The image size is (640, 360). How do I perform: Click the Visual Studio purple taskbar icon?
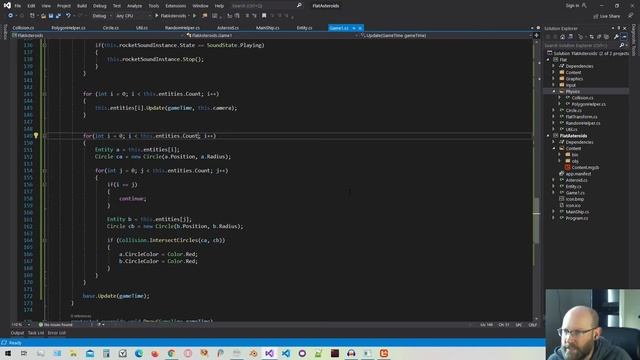[x=269, y=353]
